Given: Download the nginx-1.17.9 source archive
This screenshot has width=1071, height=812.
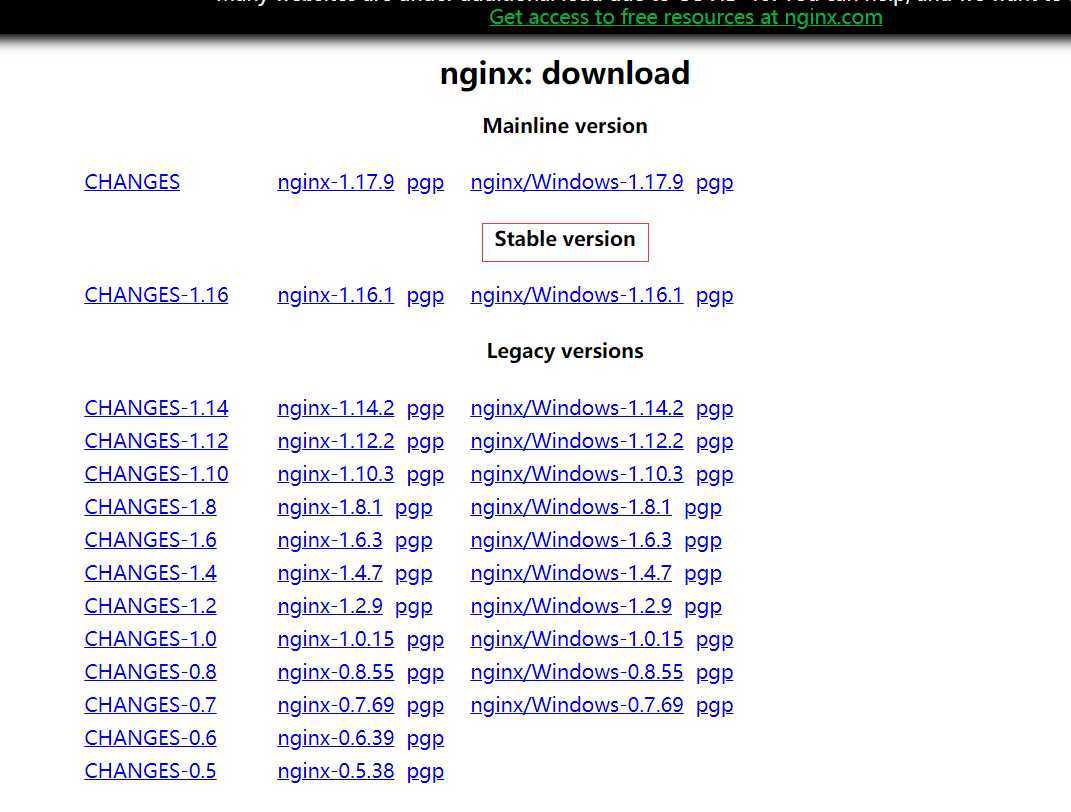Looking at the screenshot, I should coord(335,182).
